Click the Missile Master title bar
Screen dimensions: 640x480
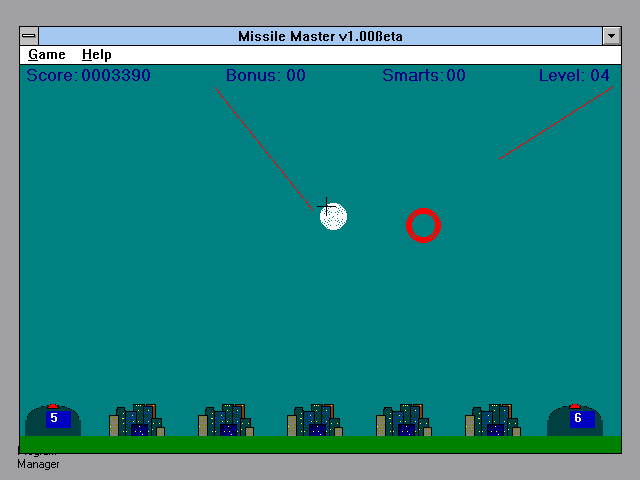point(320,36)
